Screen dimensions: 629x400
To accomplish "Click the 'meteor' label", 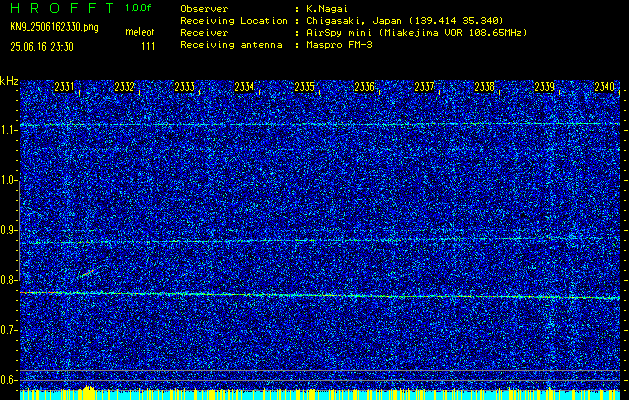I will [140, 32].
